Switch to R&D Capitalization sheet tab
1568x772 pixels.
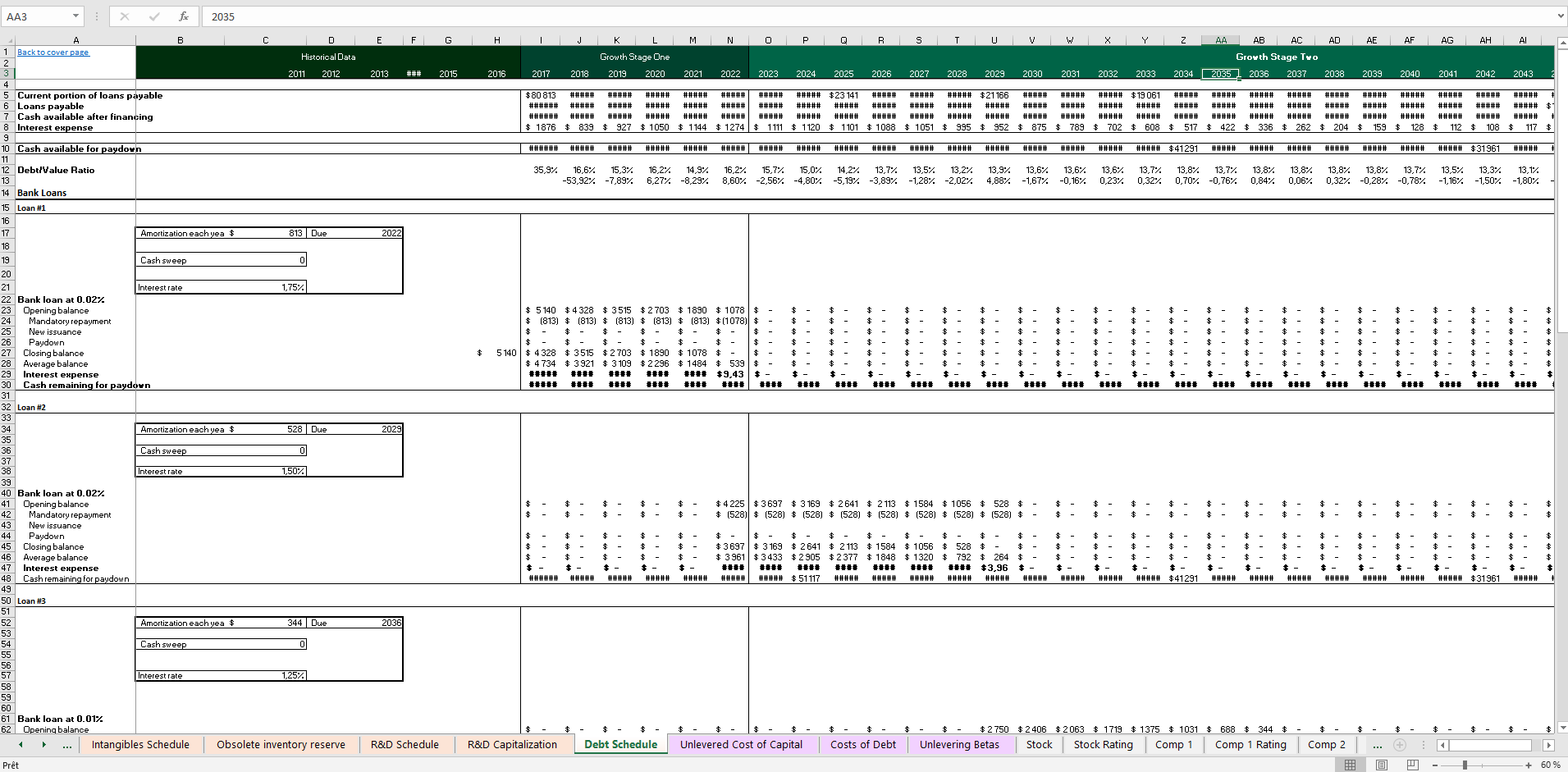click(x=512, y=745)
